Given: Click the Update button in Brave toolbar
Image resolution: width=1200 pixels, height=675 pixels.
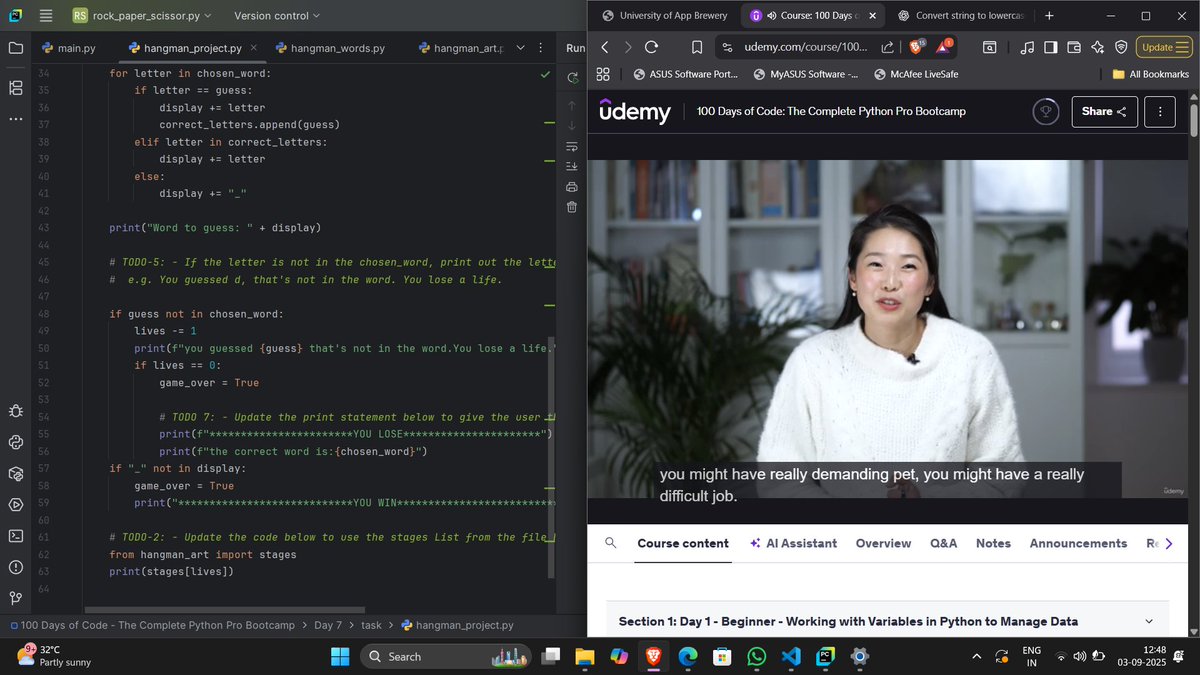Looking at the screenshot, I should [1163, 46].
